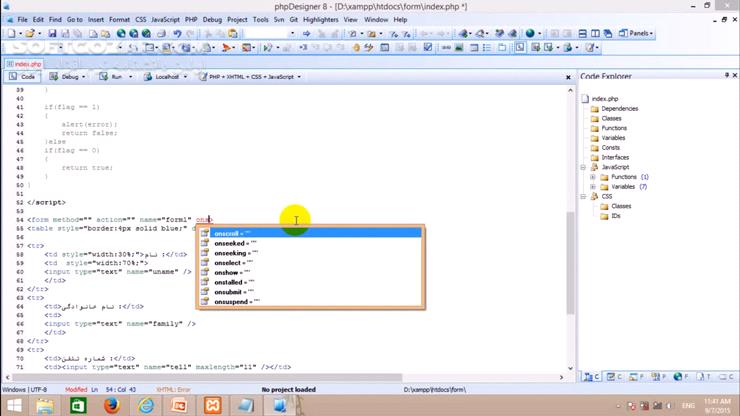The height and width of the screenshot is (416, 740).
Task: Close the editor document with black X
Action: [568, 77]
